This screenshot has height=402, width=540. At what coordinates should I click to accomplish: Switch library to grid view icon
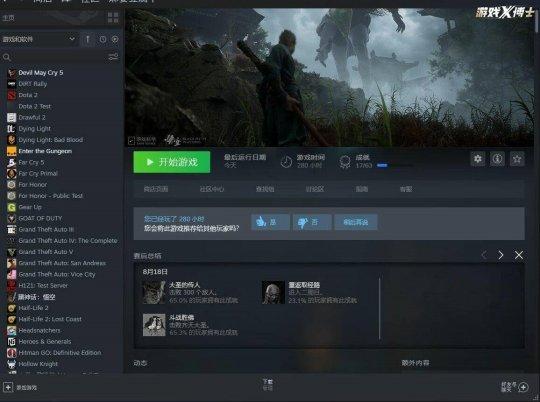113,17
